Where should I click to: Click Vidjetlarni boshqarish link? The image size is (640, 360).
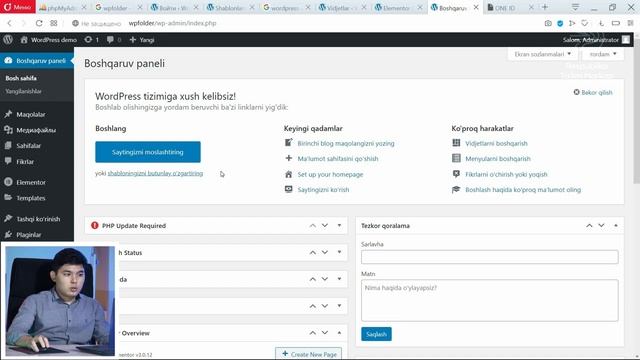[x=496, y=143]
